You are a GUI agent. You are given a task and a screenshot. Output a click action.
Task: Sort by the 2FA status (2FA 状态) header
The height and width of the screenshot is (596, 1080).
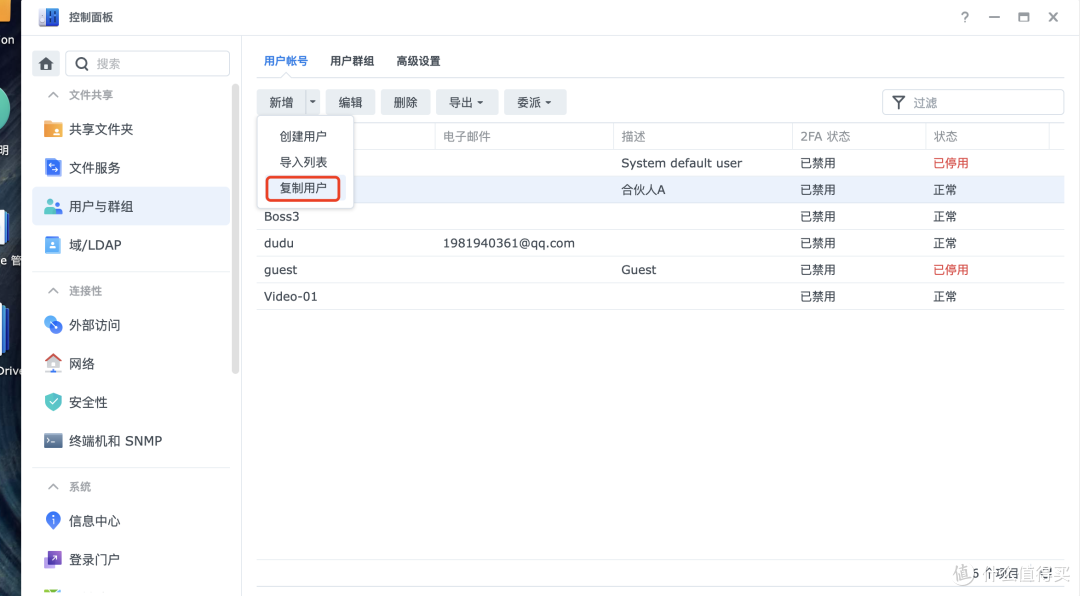pos(859,136)
